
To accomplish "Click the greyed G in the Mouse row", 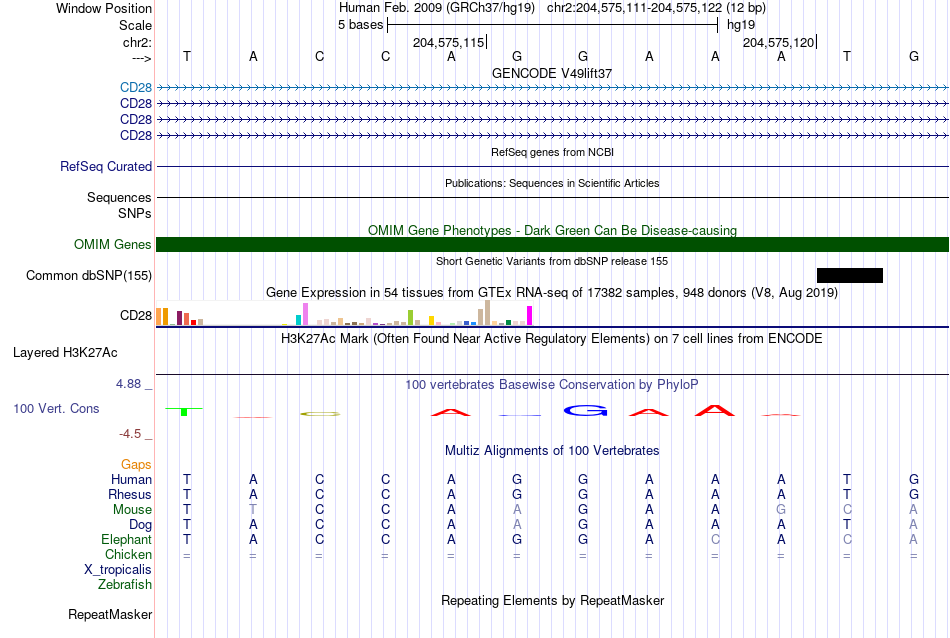I will click(x=781, y=510).
